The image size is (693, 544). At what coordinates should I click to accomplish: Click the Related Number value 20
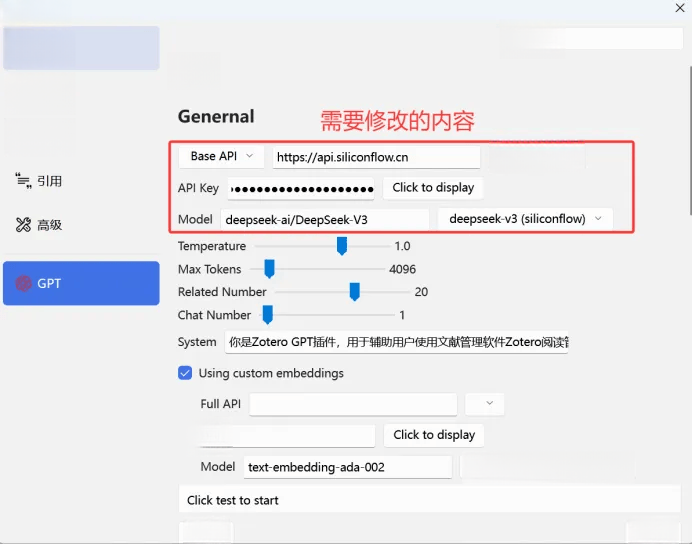(421, 292)
